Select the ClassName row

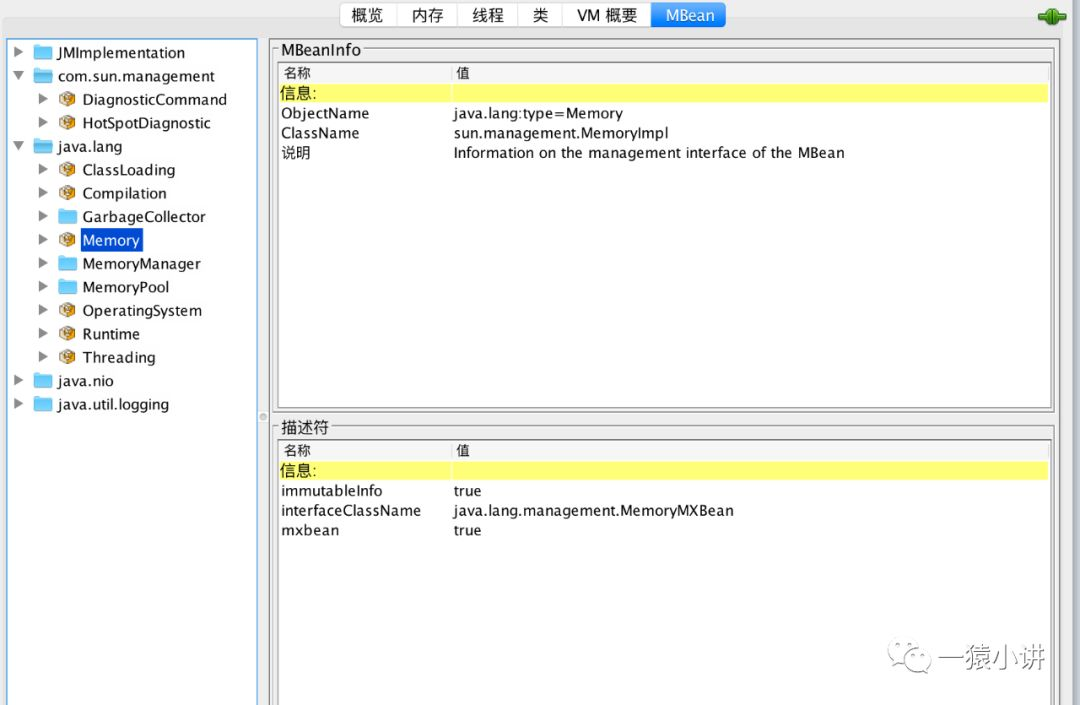pyautogui.click(x=664, y=133)
